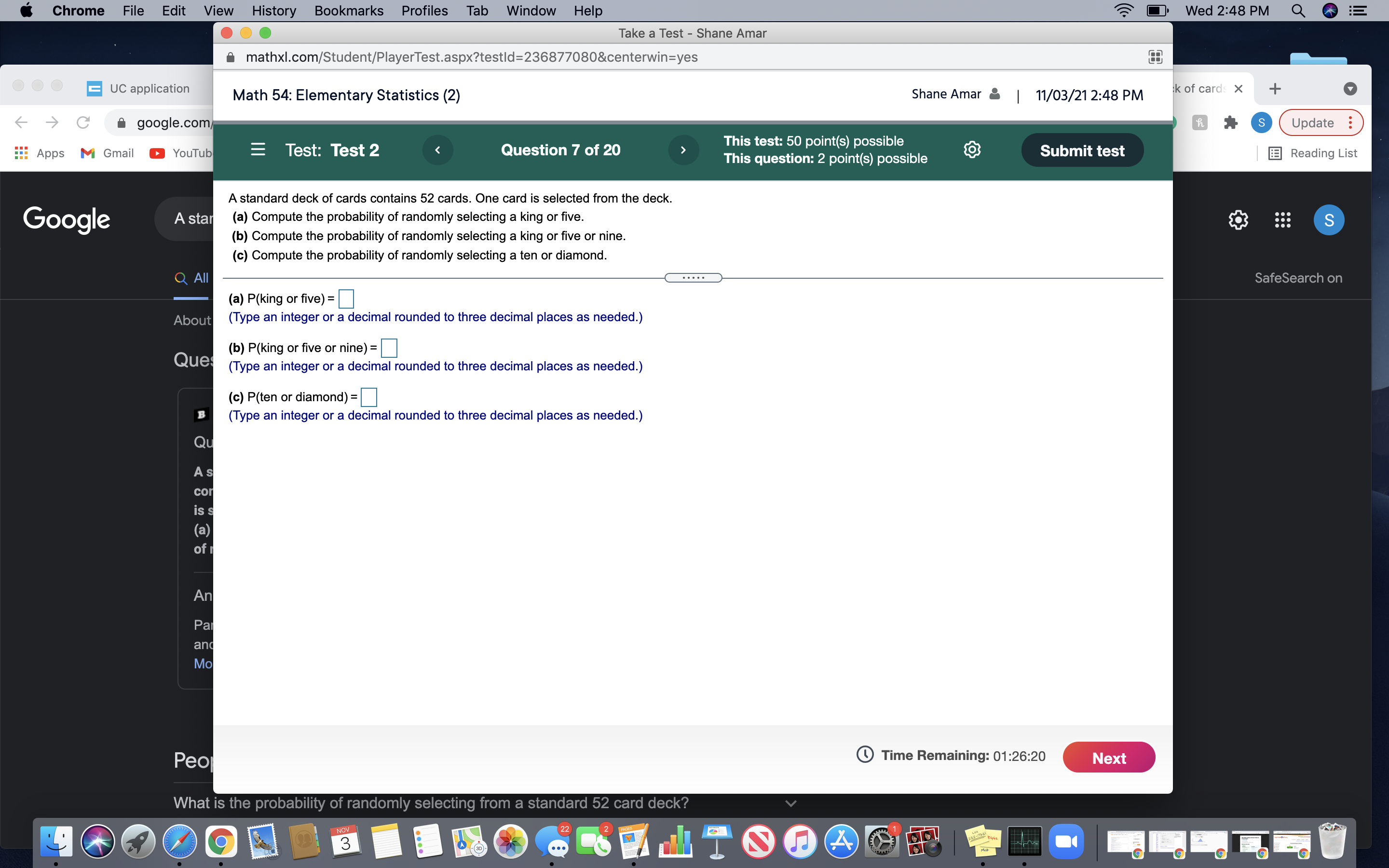Click the answer box for P(king or five)
This screenshot has height=868, width=1389.
[346, 298]
